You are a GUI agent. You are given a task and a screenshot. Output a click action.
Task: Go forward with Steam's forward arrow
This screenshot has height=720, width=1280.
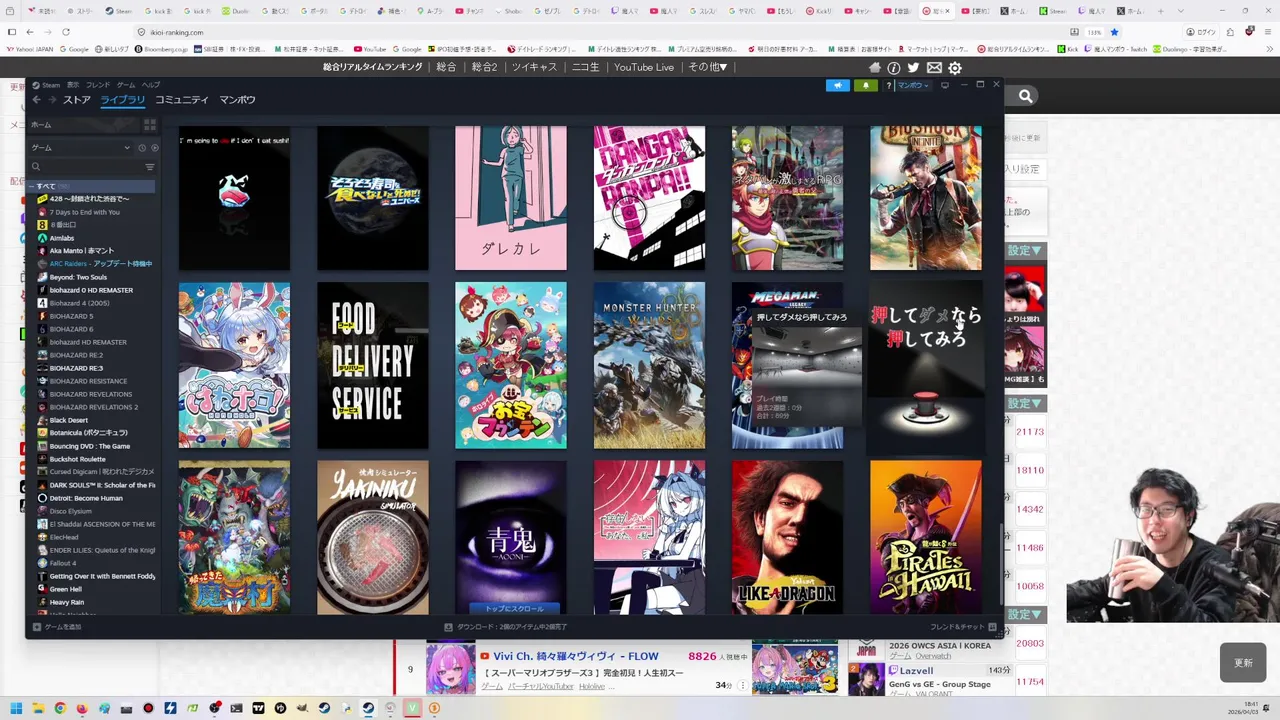[x=51, y=100]
